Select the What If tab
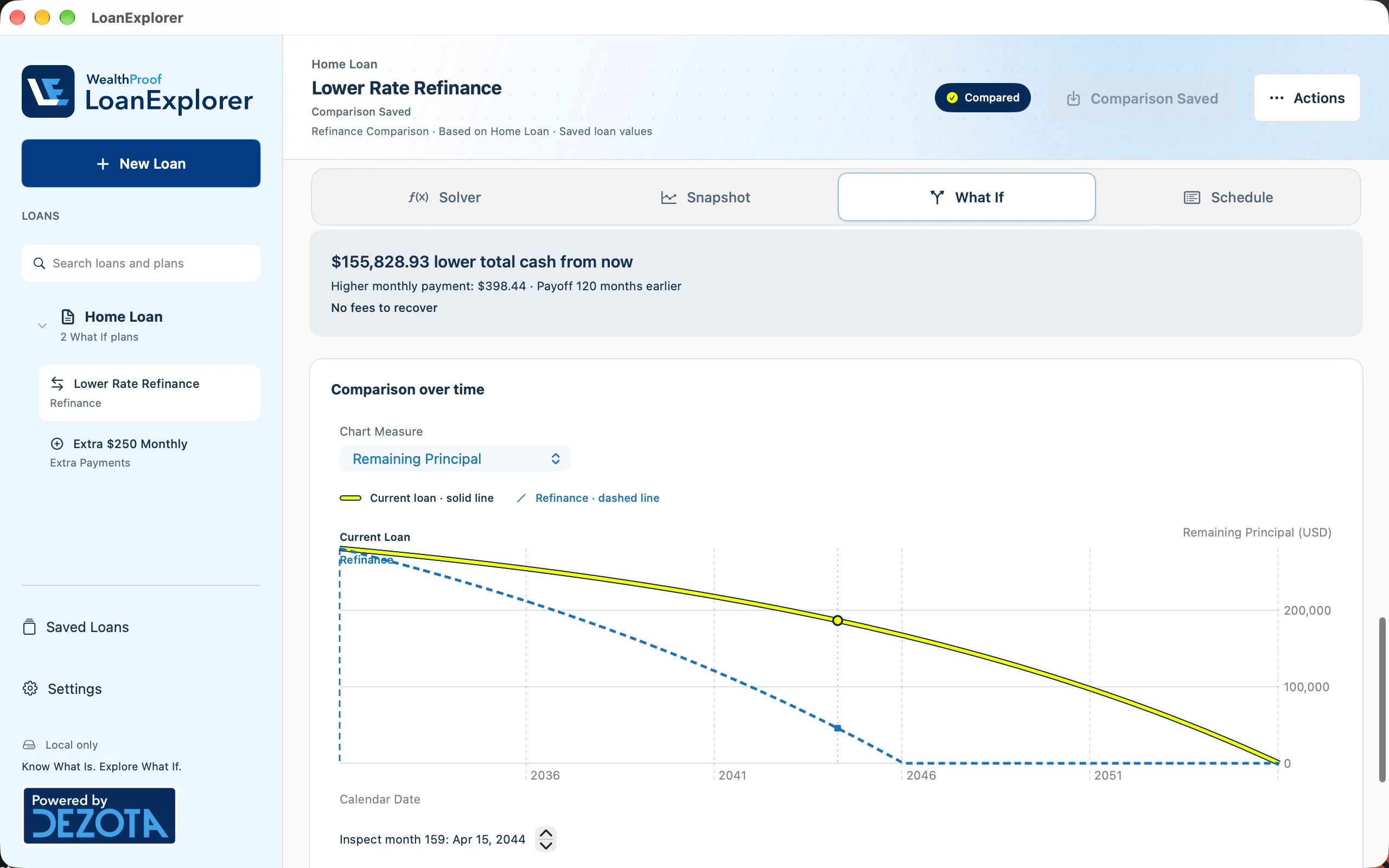 click(966, 197)
